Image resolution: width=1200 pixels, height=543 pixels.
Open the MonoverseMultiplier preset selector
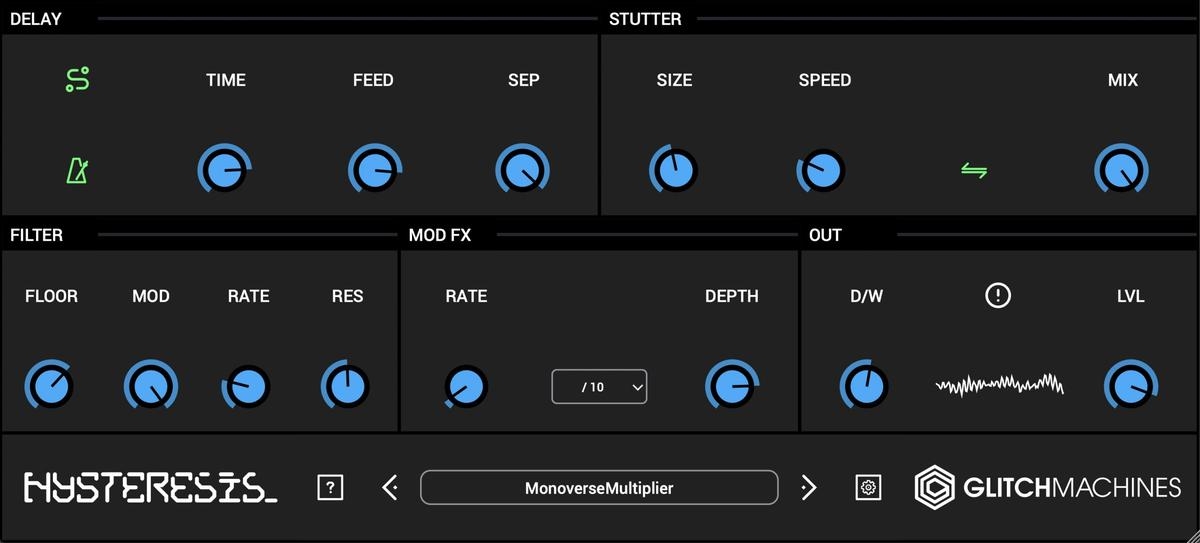tap(599, 487)
